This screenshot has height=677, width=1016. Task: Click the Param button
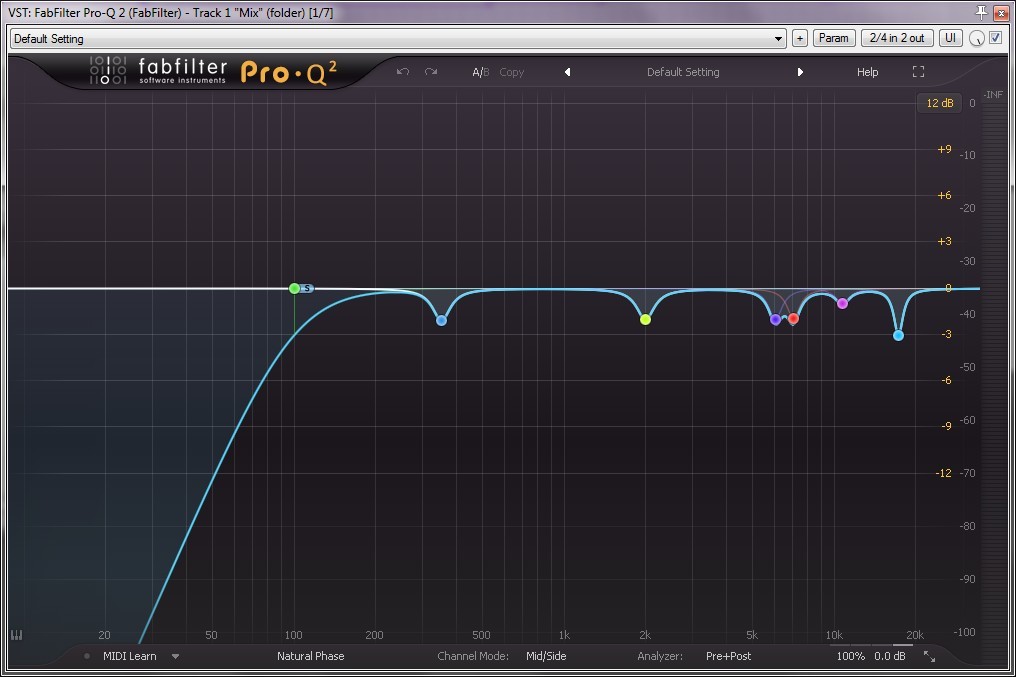[x=834, y=38]
